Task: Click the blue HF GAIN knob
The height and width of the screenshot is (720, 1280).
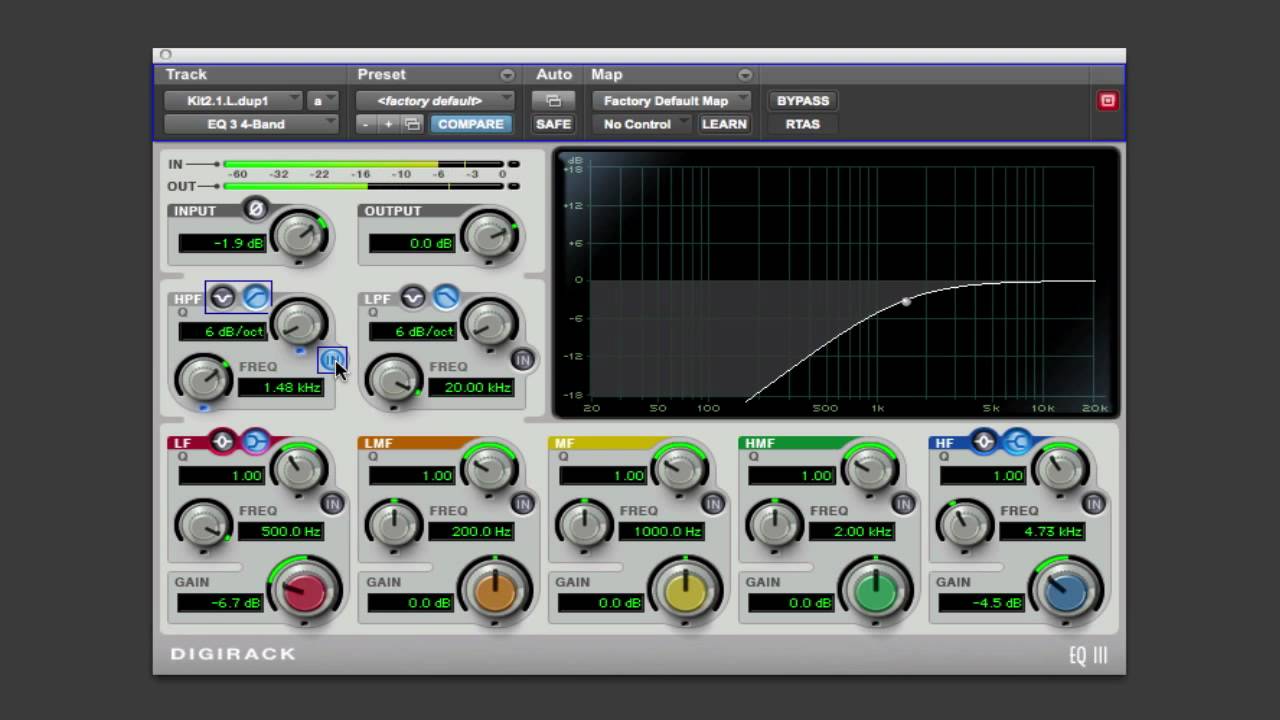Action: point(1065,590)
